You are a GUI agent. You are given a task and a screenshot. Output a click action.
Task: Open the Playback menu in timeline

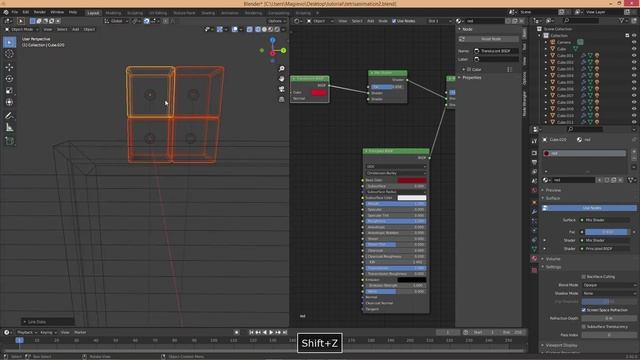tap(27, 332)
